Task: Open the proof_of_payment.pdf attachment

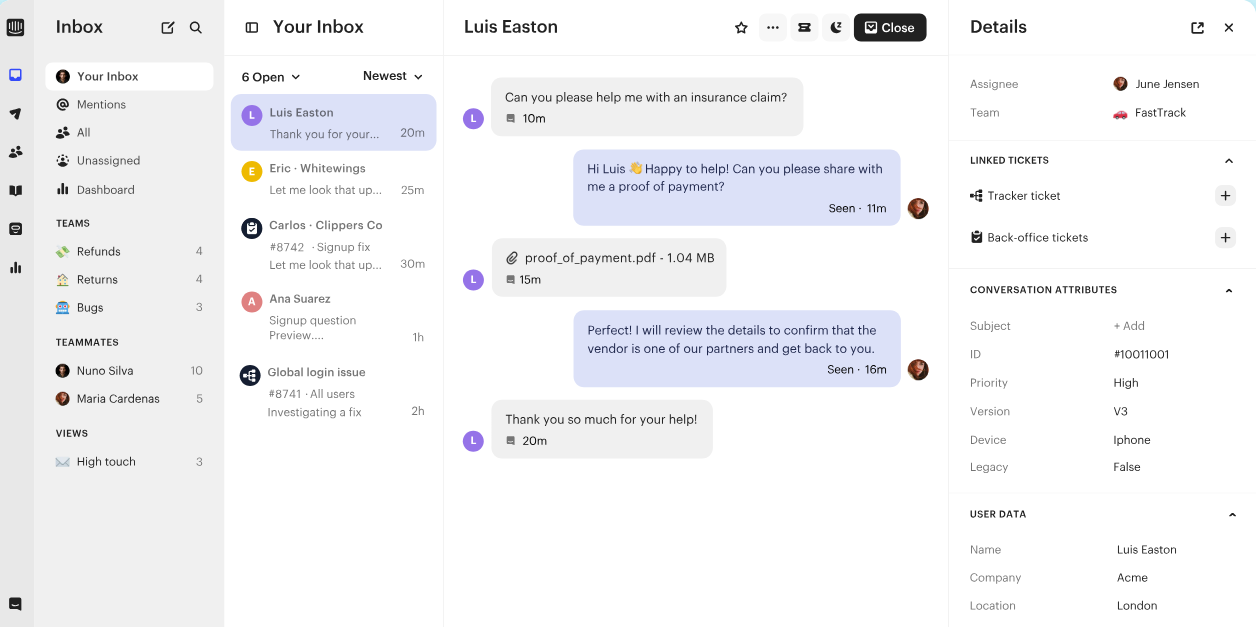Action: click(x=609, y=257)
